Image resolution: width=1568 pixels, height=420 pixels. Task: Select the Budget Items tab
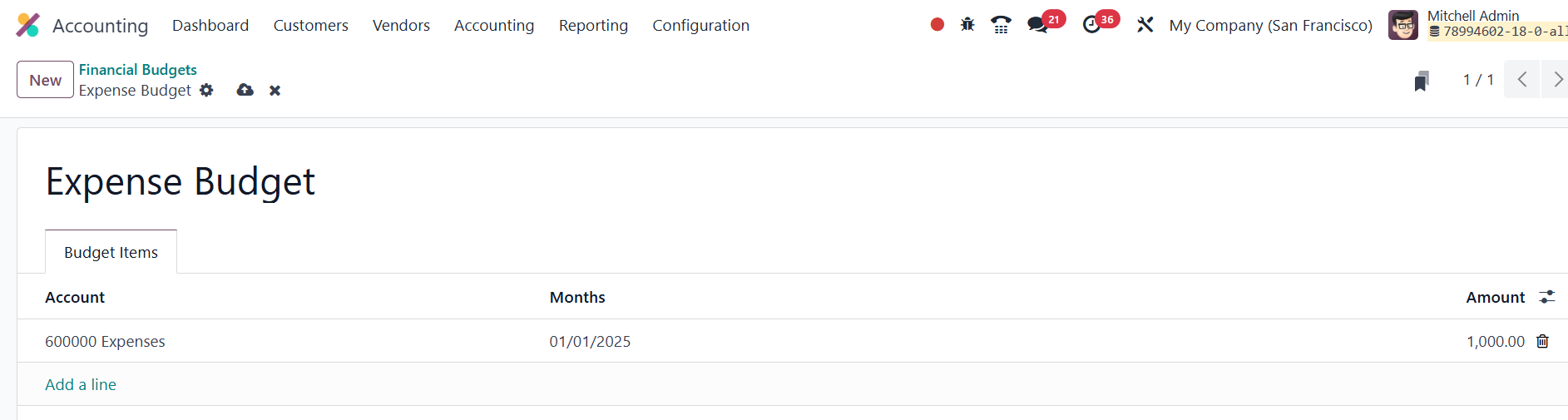coord(111,252)
